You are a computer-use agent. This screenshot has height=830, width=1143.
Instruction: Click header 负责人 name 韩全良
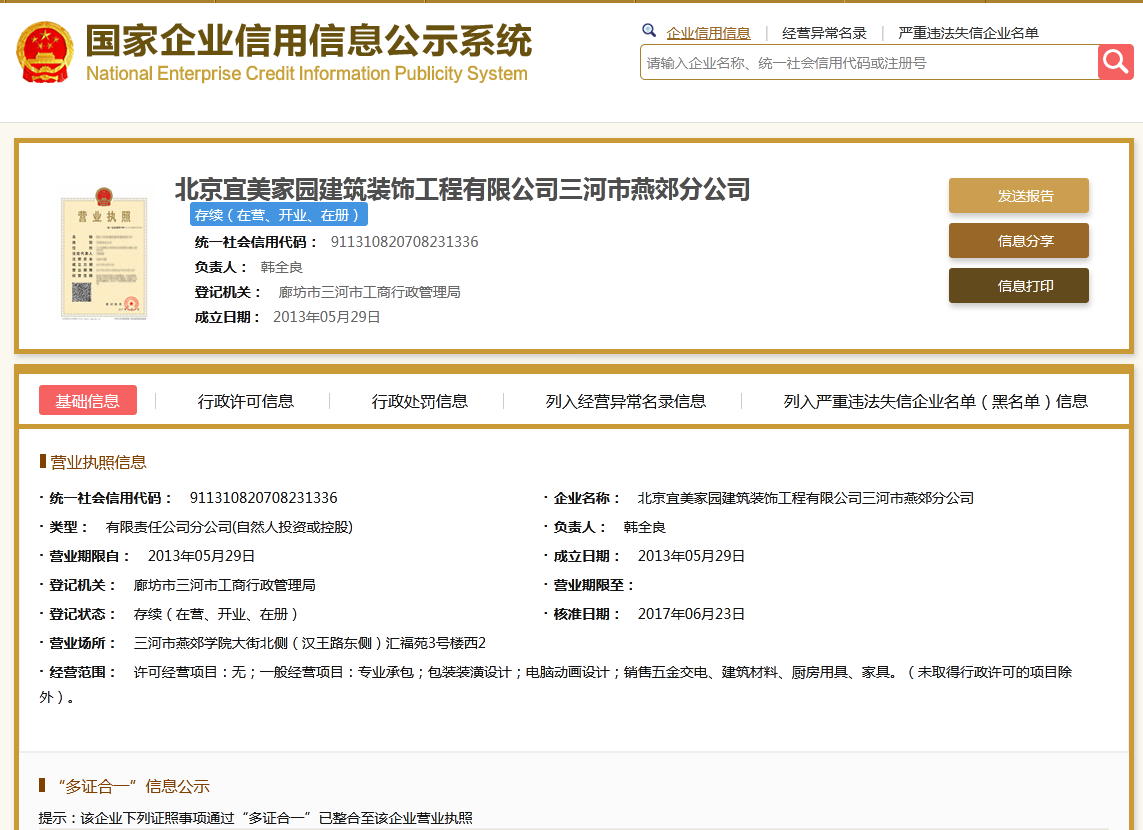pyautogui.click(x=281, y=267)
